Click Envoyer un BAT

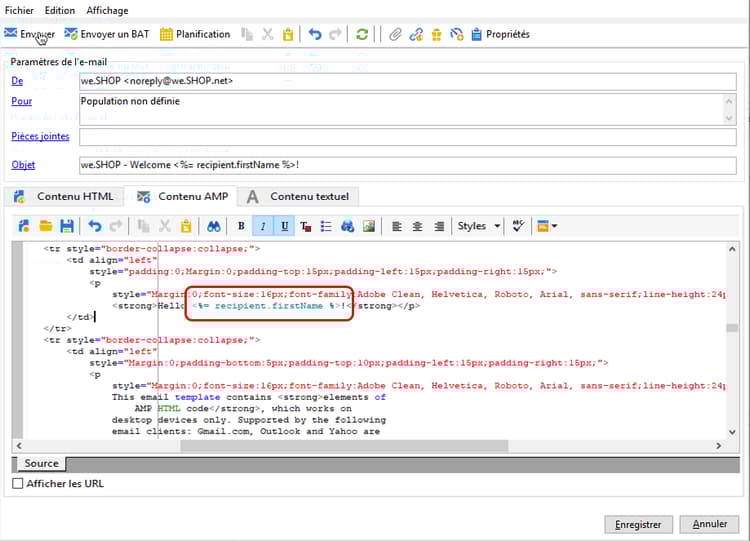click(107, 34)
